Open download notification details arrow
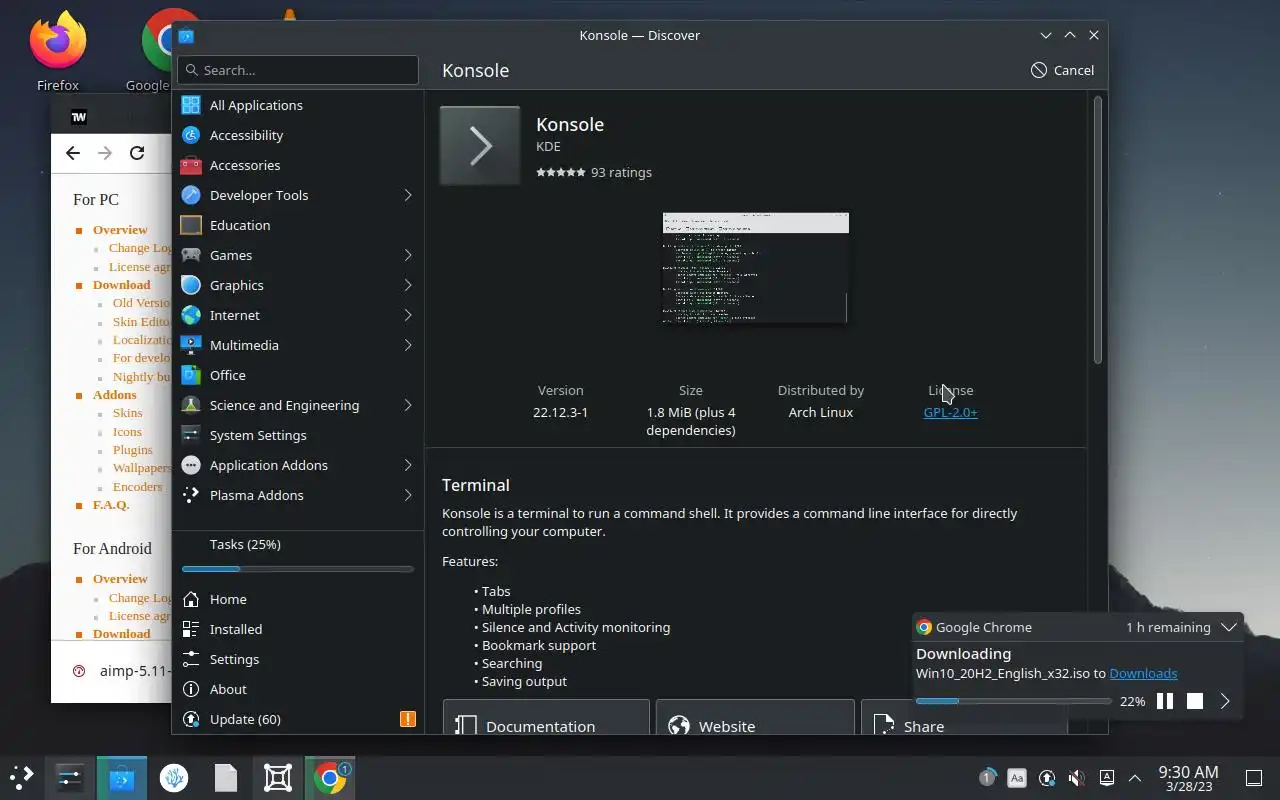Image resolution: width=1280 pixels, height=800 pixels. (x=1225, y=701)
